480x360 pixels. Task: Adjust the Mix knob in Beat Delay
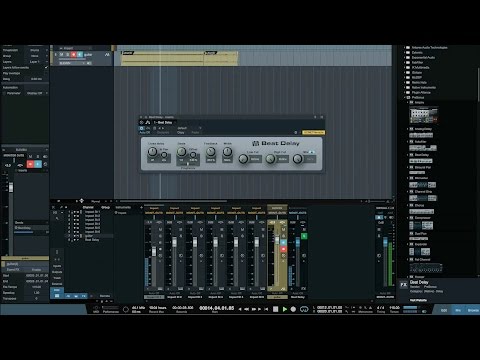pos(297,159)
